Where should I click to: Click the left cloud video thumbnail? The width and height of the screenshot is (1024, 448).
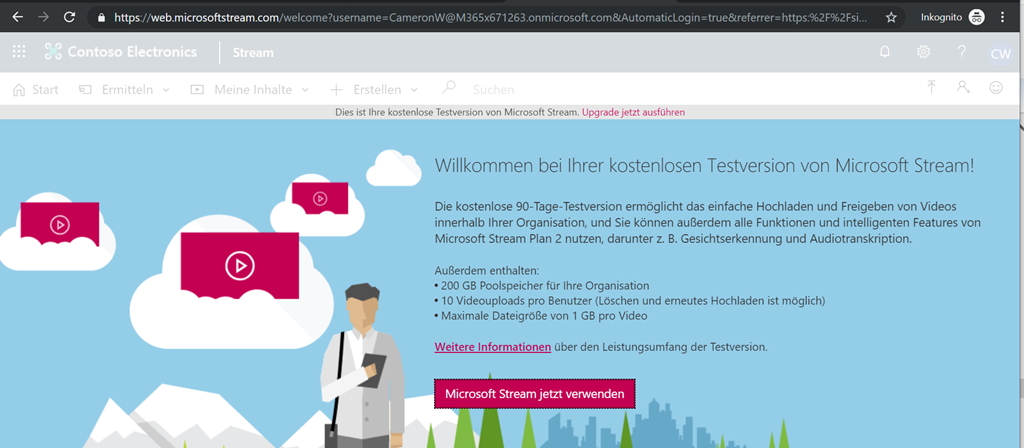(x=59, y=225)
